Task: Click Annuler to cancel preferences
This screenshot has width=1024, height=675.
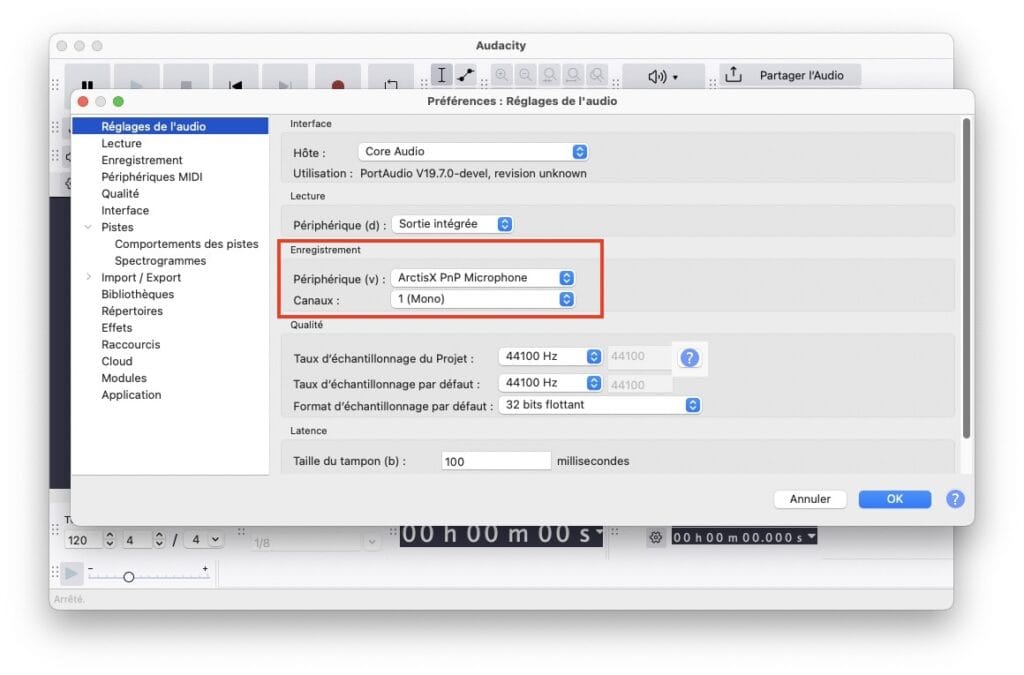Action: point(810,499)
